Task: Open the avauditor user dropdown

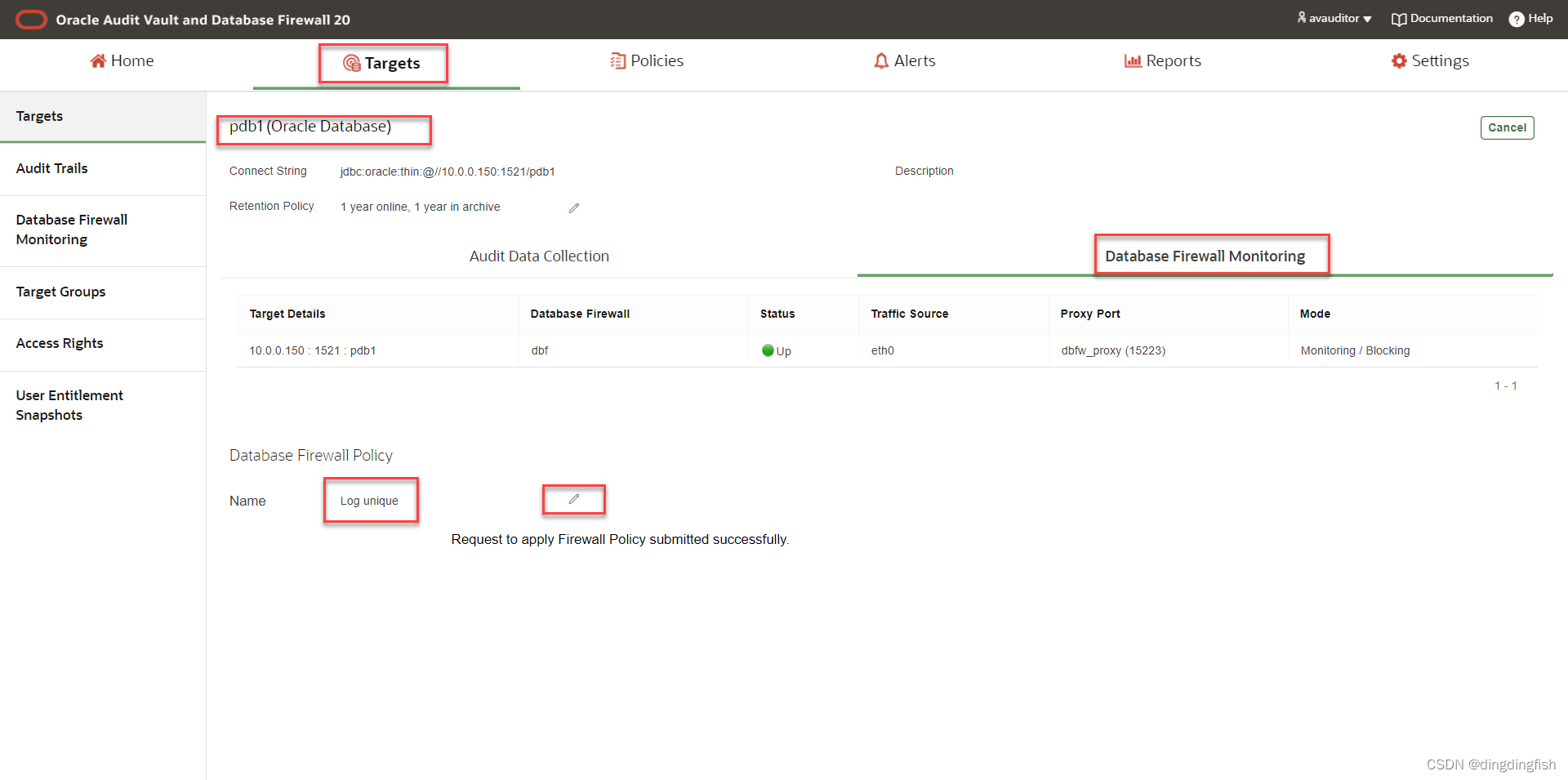Action: tap(1334, 18)
